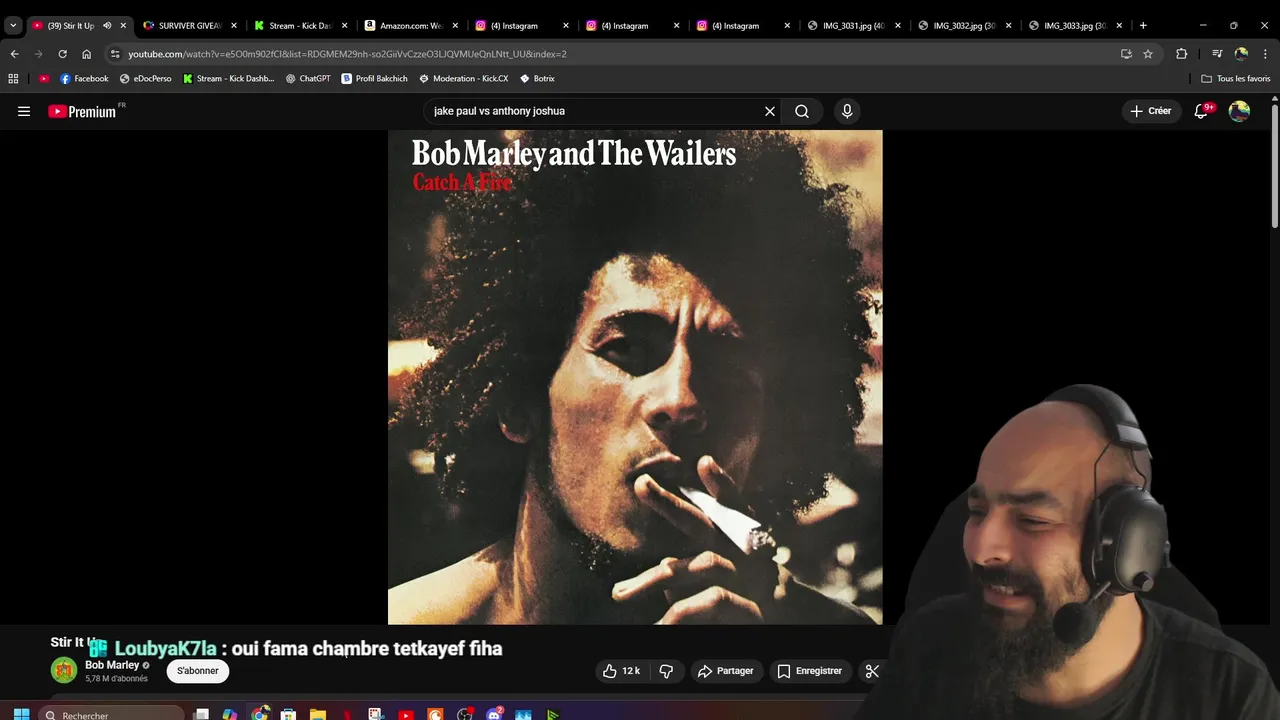The width and height of the screenshot is (1280, 720).
Task: Open File Explorer from the taskbar
Action: click(x=318, y=714)
